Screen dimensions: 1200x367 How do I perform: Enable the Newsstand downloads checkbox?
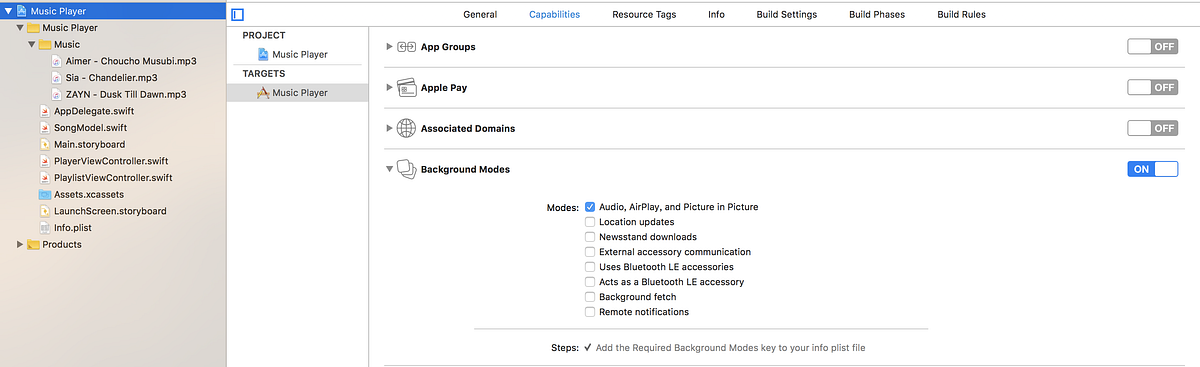point(590,237)
